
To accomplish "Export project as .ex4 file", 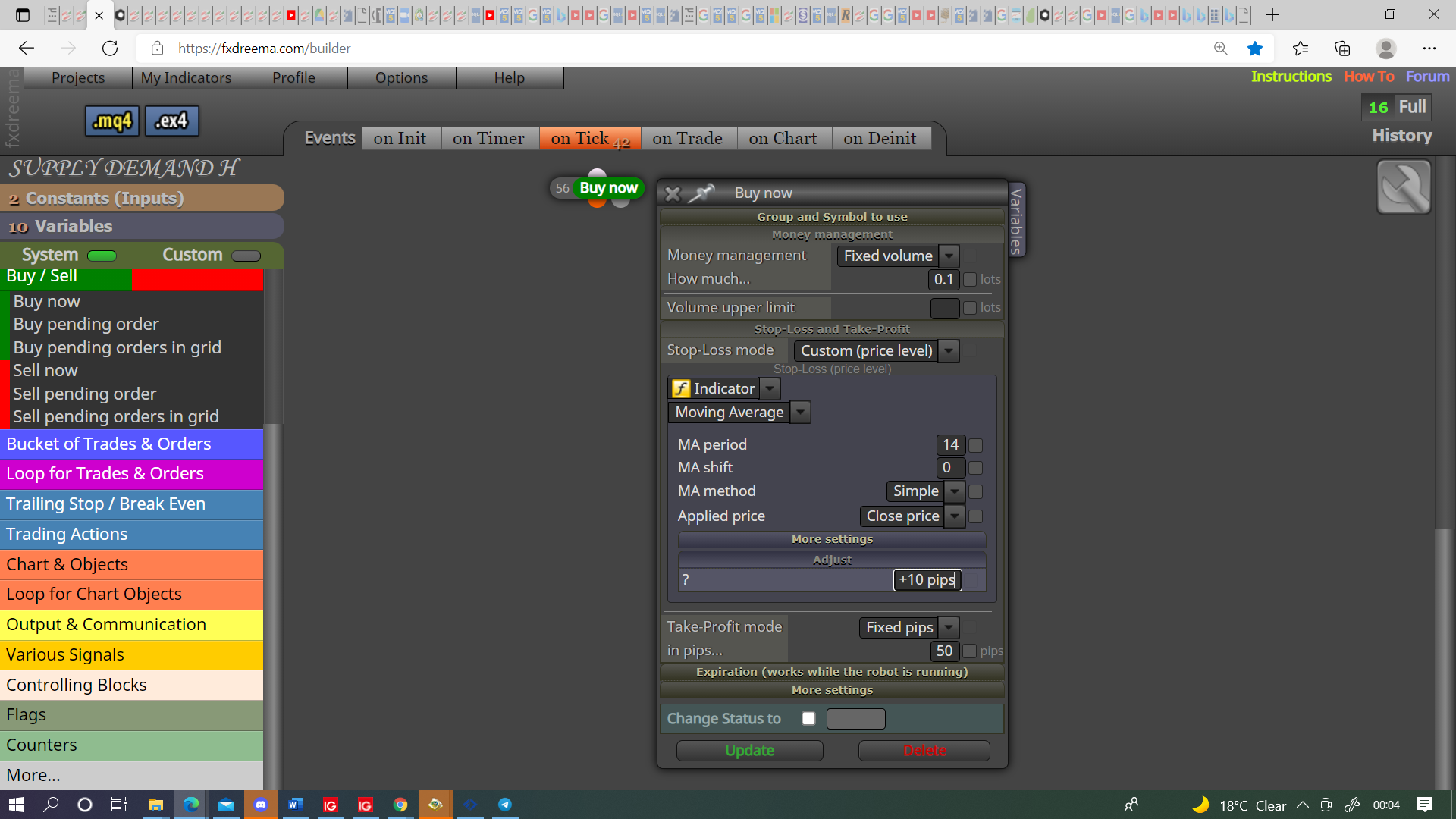I will (172, 121).
